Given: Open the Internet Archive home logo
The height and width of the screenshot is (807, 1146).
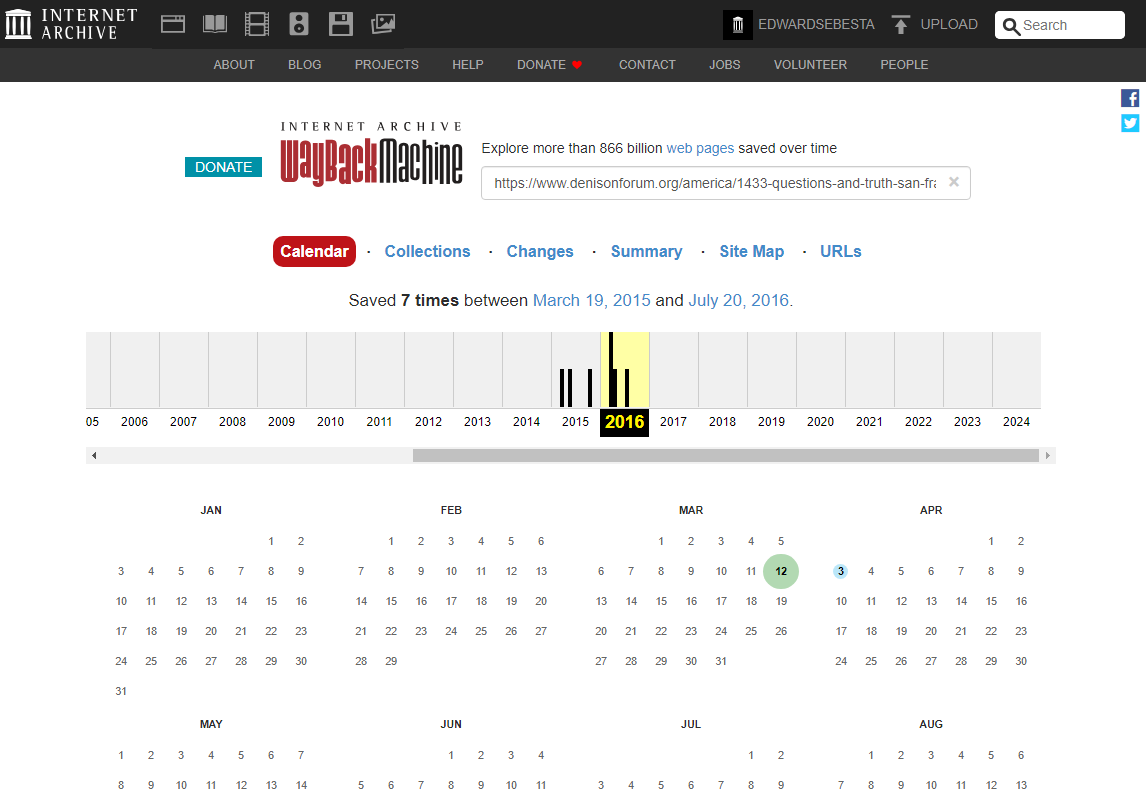Looking at the screenshot, I should tap(71, 24).
